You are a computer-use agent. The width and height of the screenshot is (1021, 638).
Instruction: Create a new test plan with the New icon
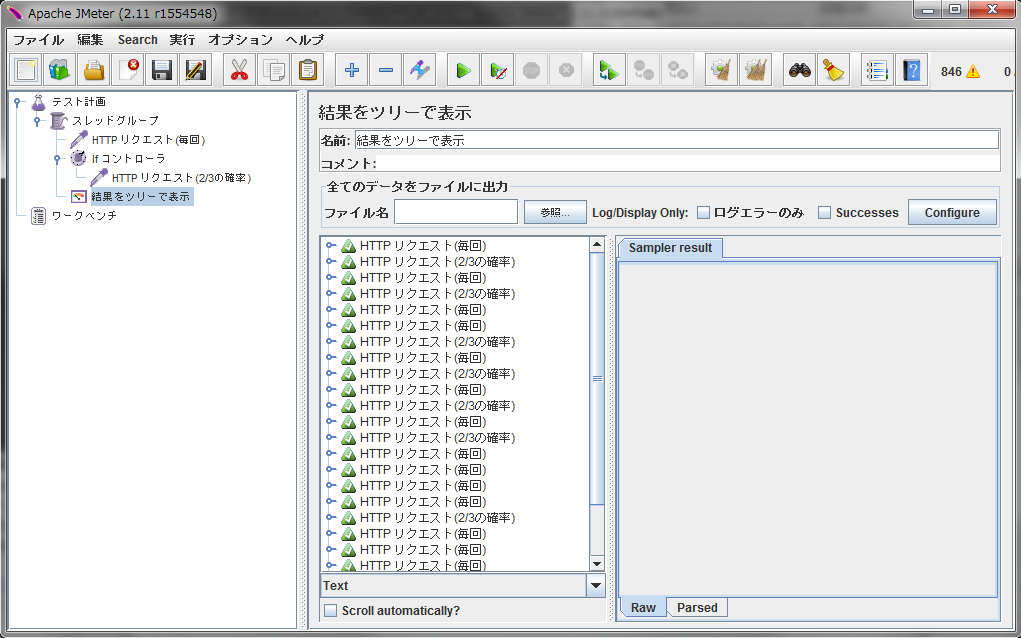[x=26, y=70]
